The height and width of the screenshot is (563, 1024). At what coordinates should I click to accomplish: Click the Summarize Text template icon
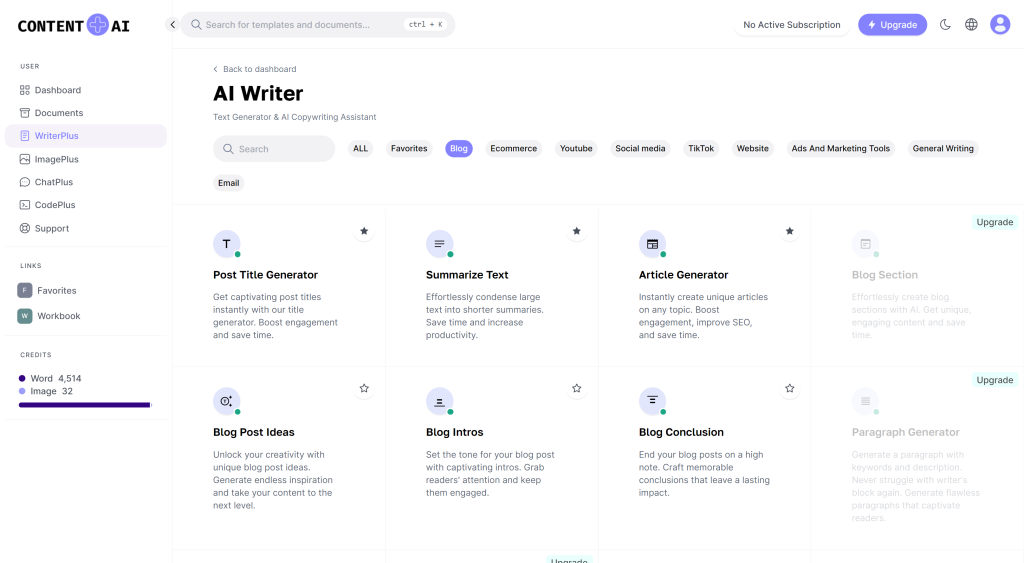pos(439,244)
